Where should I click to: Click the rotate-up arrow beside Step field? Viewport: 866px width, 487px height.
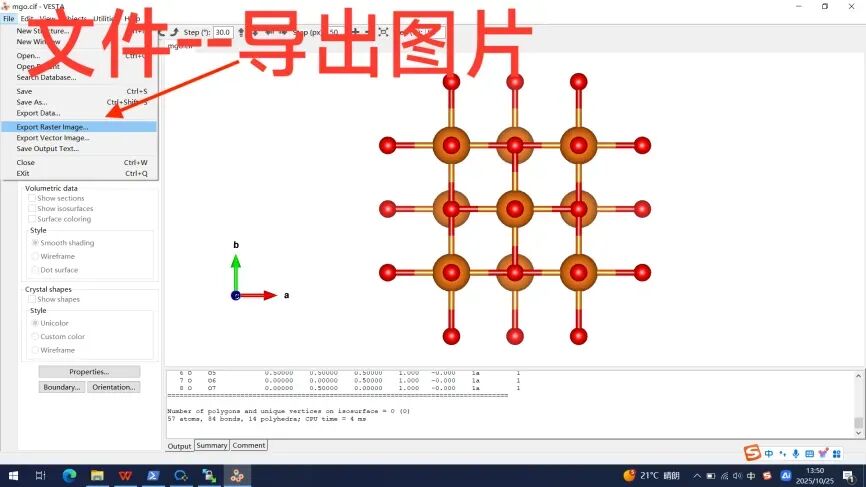pyautogui.click(x=241, y=33)
